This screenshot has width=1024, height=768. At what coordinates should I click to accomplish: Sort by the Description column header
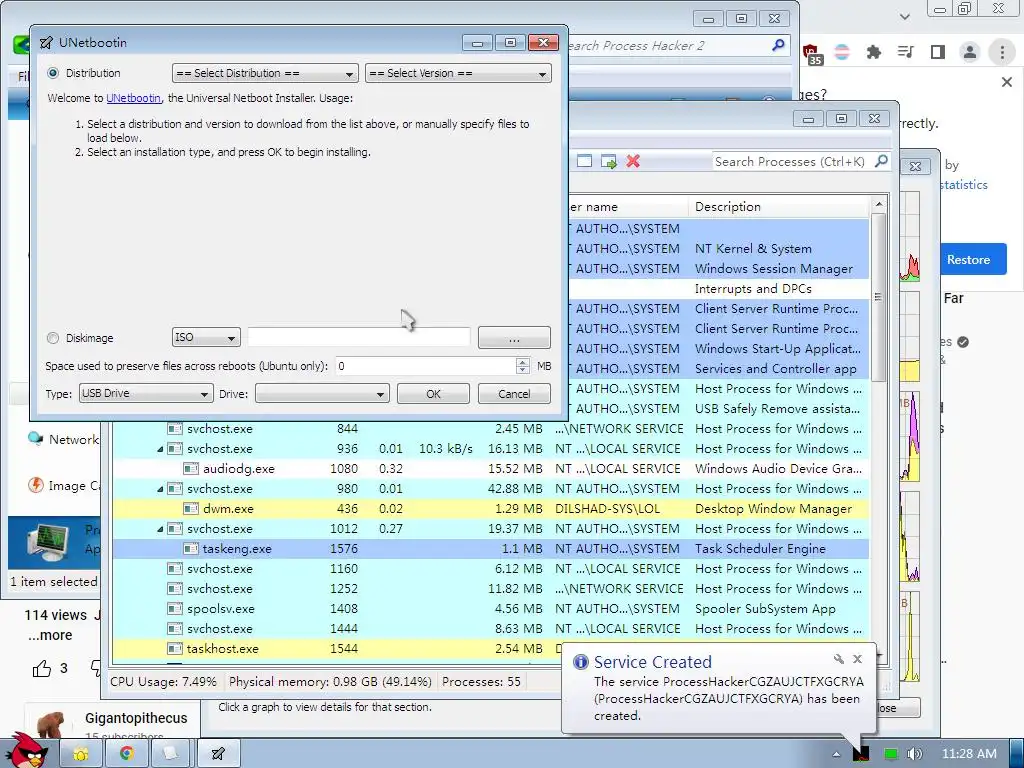[x=778, y=206]
